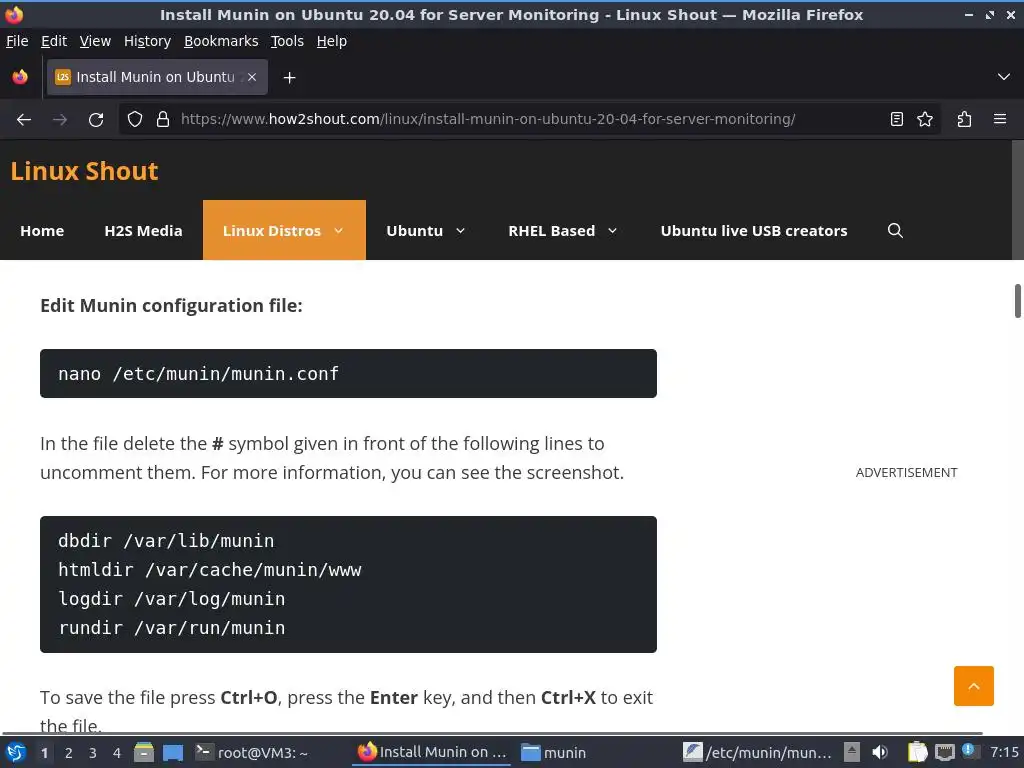Go back to the previous page
1024x768 pixels.
pos(24,120)
